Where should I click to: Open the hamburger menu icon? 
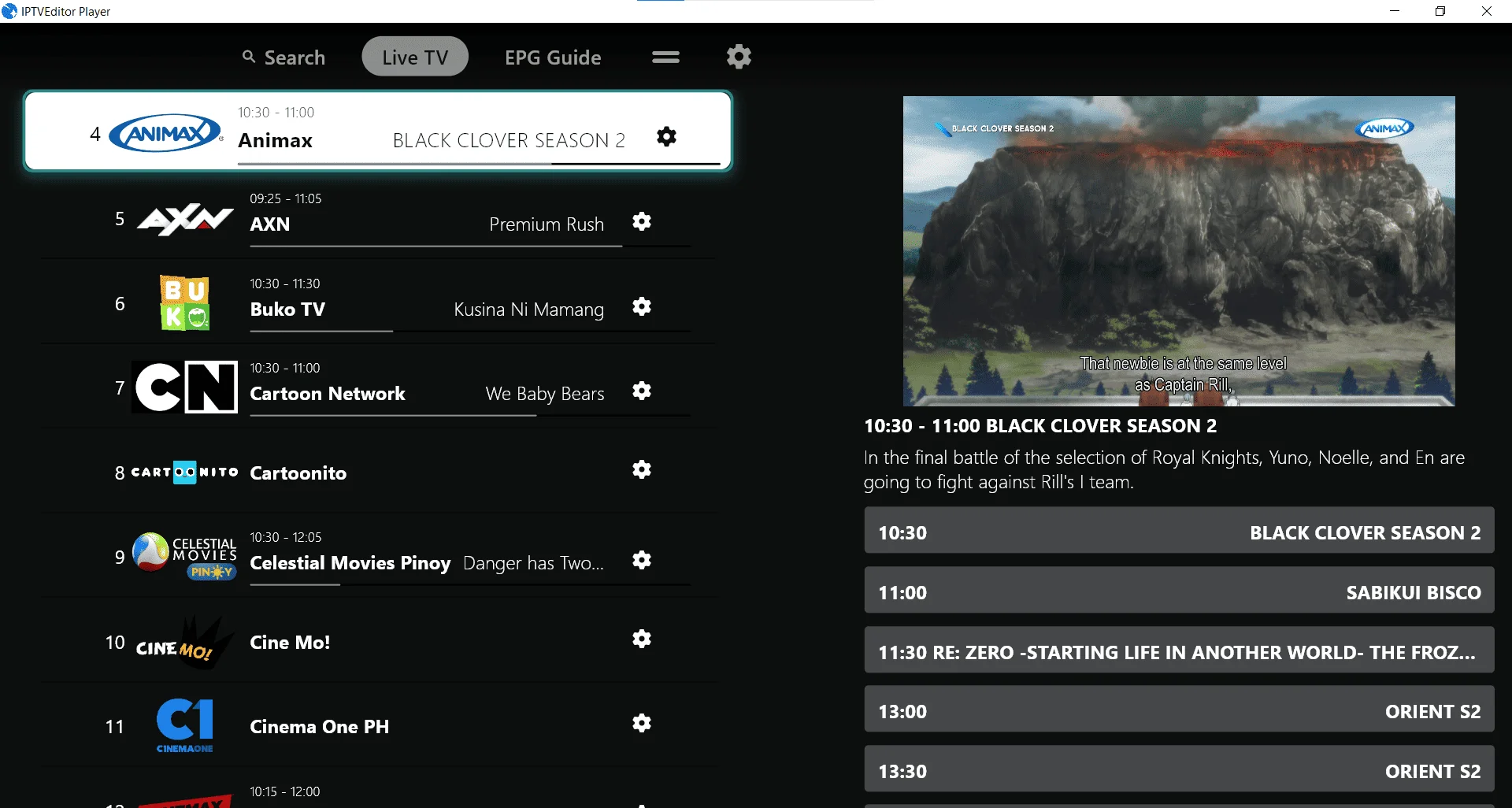[x=665, y=57]
